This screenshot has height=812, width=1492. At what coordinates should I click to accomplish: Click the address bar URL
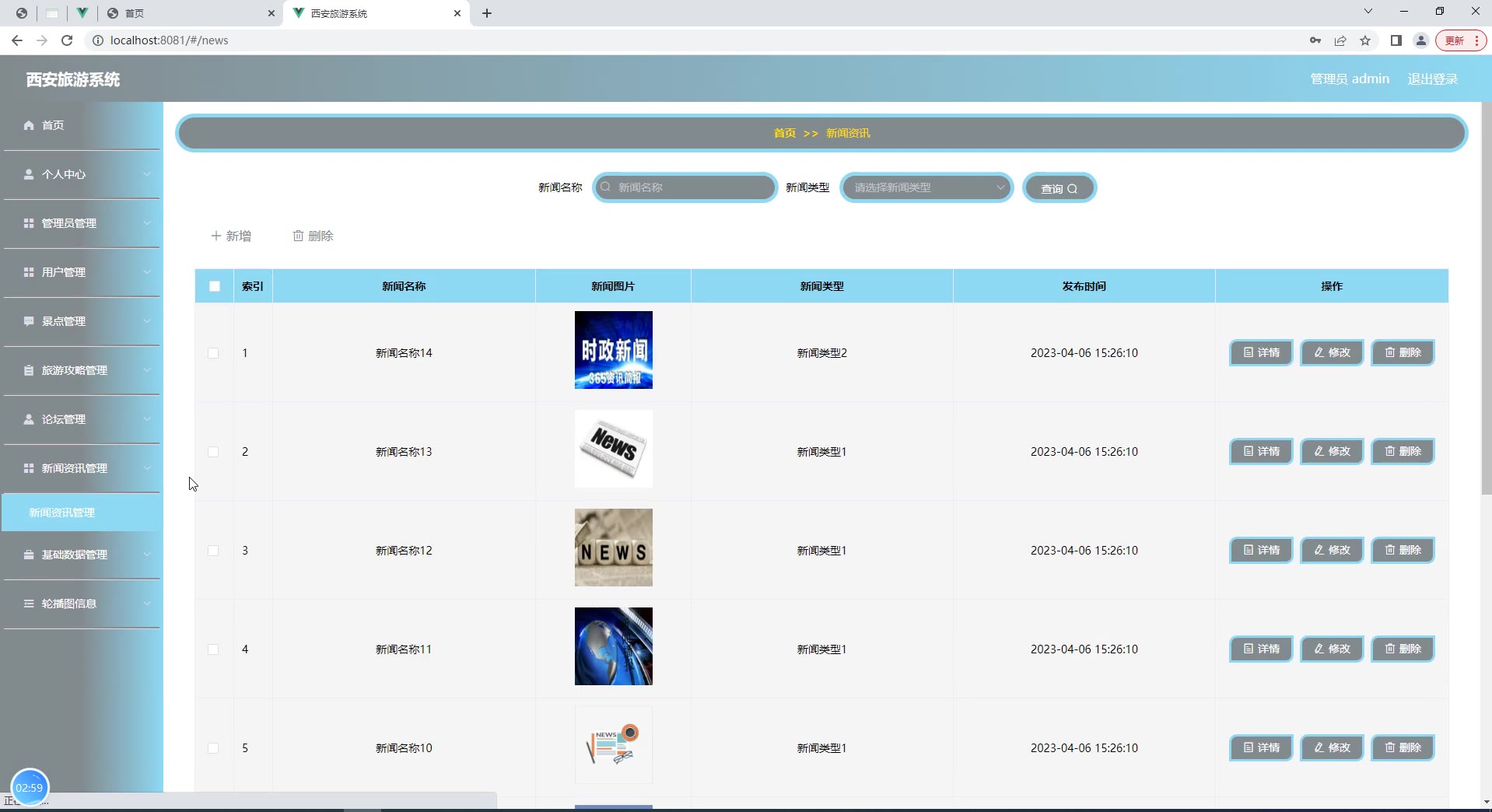coord(170,40)
